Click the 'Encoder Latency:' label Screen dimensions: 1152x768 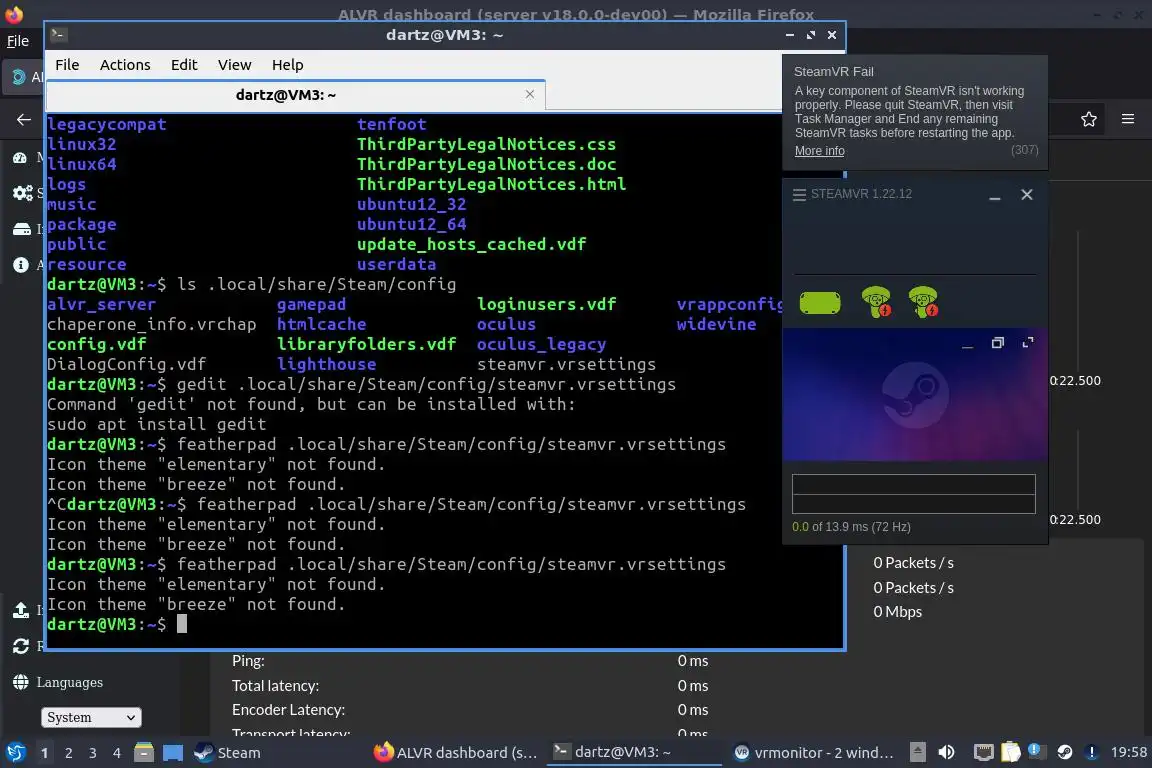(288, 710)
